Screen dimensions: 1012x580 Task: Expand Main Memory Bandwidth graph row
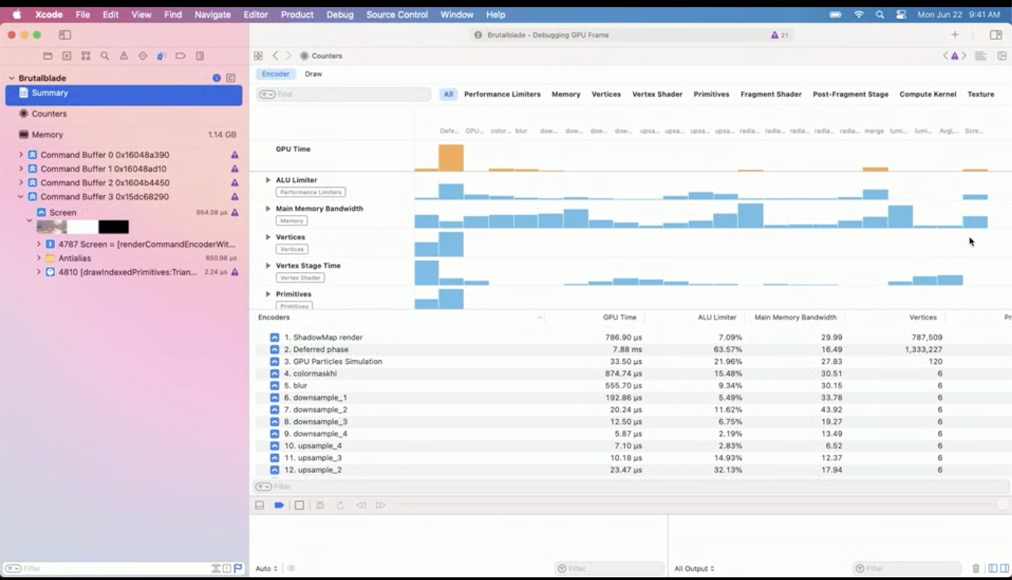(268, 208)
